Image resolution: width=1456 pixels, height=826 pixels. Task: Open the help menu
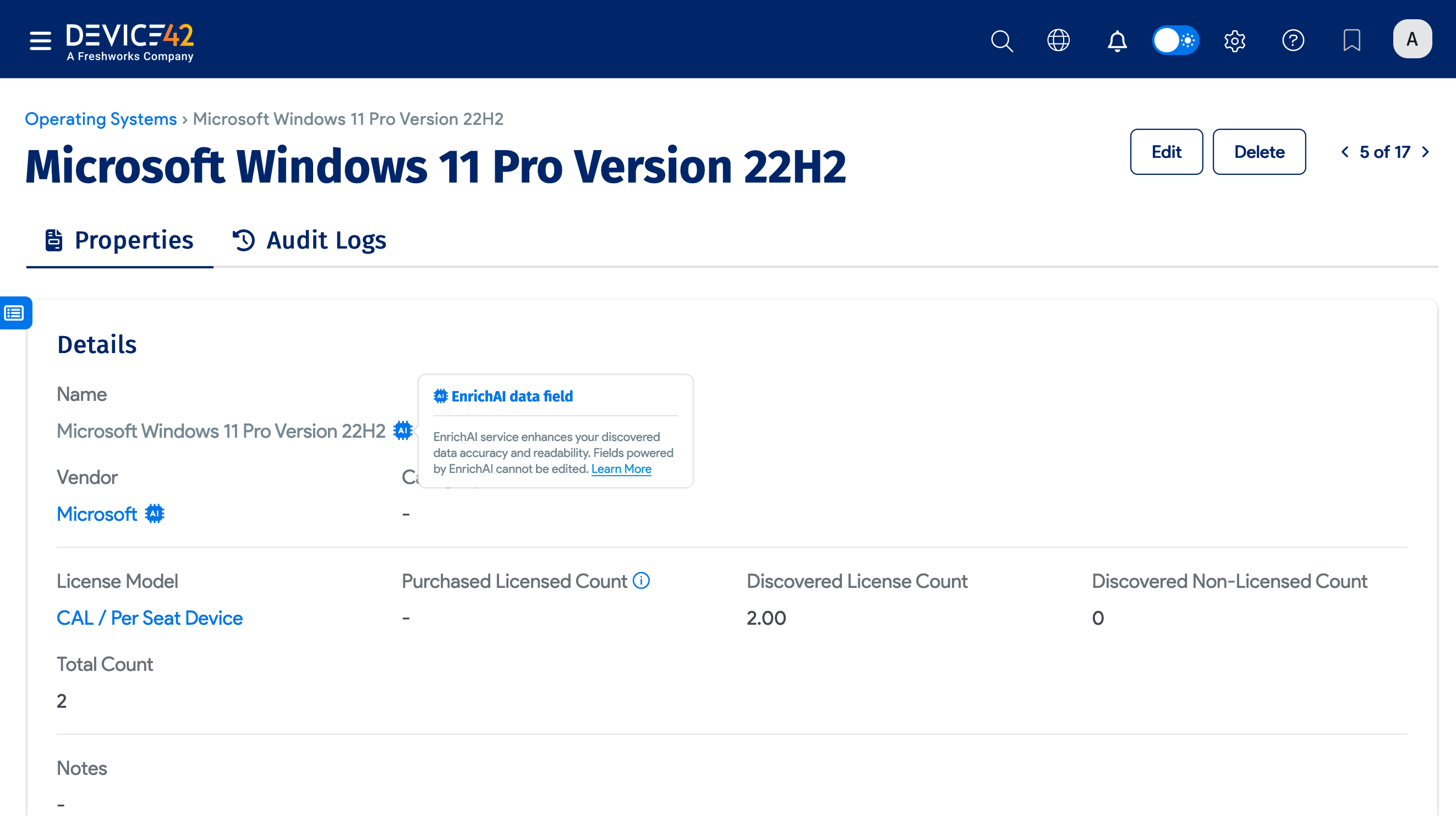tap(1293, 40)
